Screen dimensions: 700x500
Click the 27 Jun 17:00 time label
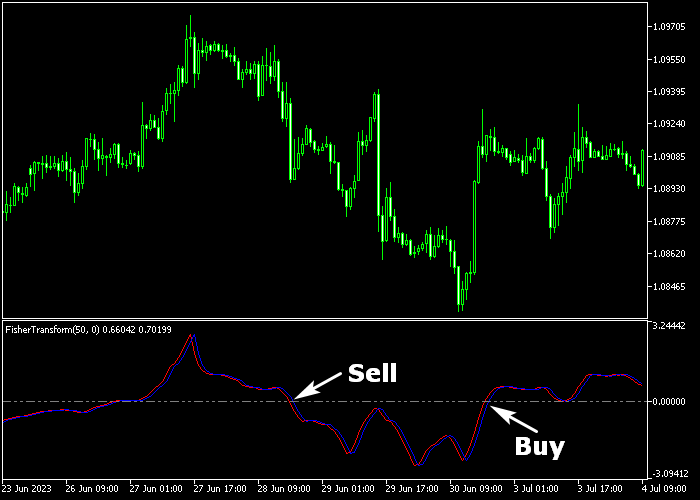tap(220, 488)
